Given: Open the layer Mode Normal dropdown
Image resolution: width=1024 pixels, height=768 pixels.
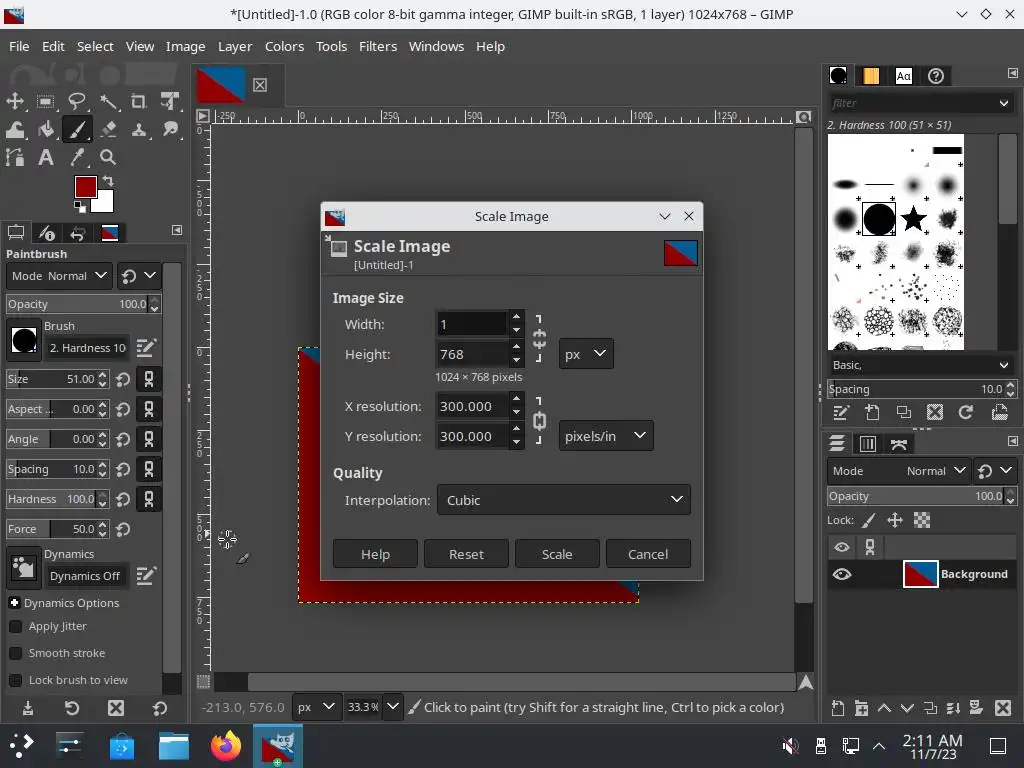Looking at the screenshot, I should pos(899,471).
